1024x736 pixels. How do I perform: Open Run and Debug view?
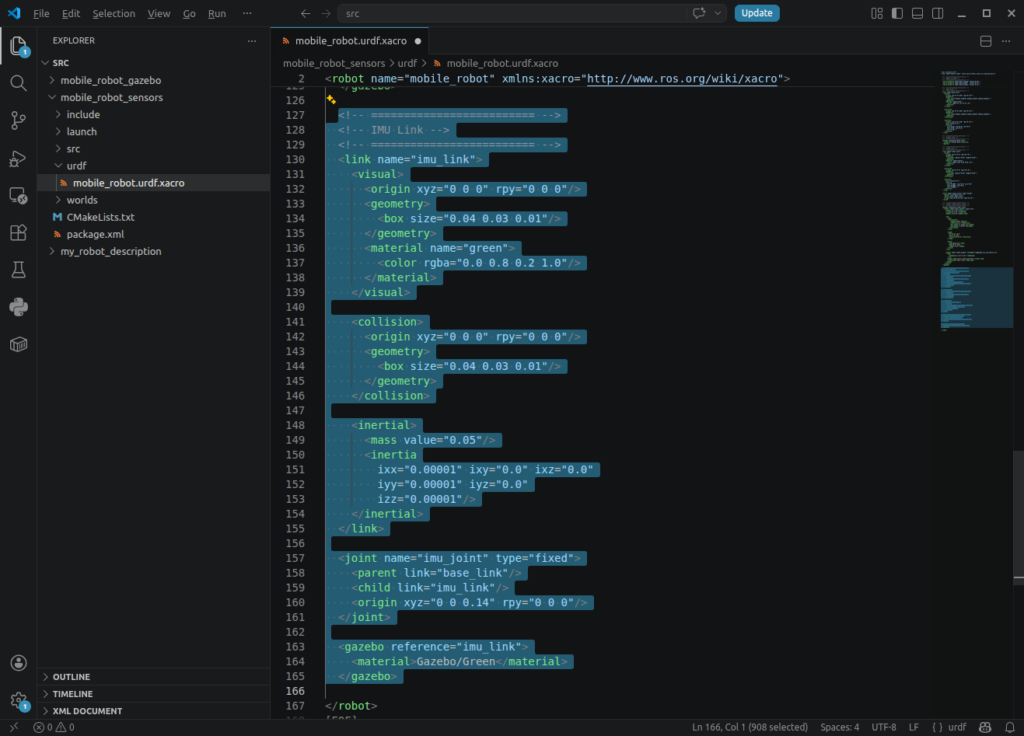(x=18, y=158)
